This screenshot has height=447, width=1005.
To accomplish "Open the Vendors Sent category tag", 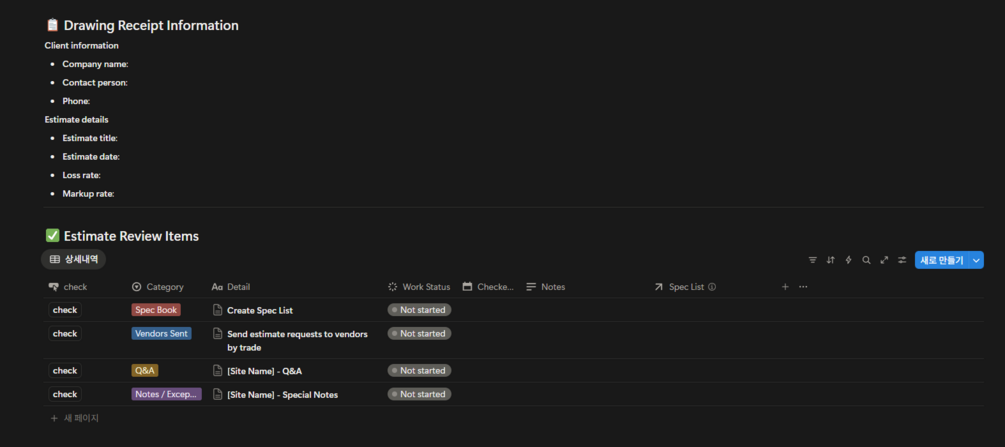I will 162,334.
